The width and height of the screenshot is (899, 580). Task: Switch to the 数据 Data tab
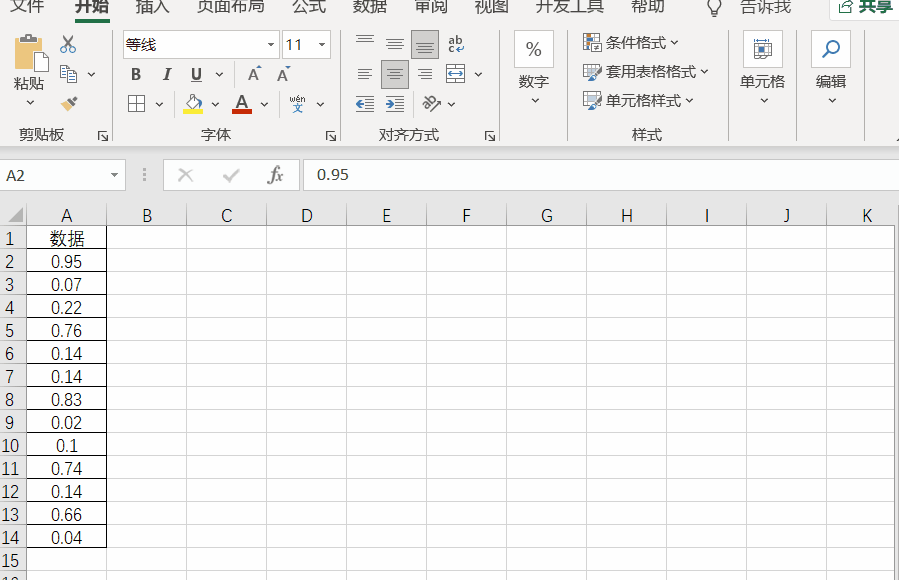pyautogui.click(x=370, y=6)
